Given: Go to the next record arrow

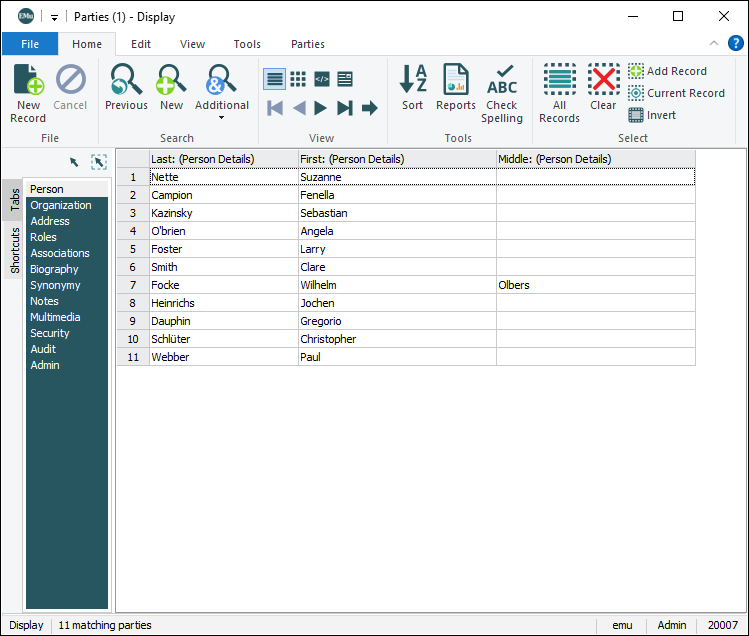Looking at the screenshot, I should pyautogui.click(x=321, y=108).
